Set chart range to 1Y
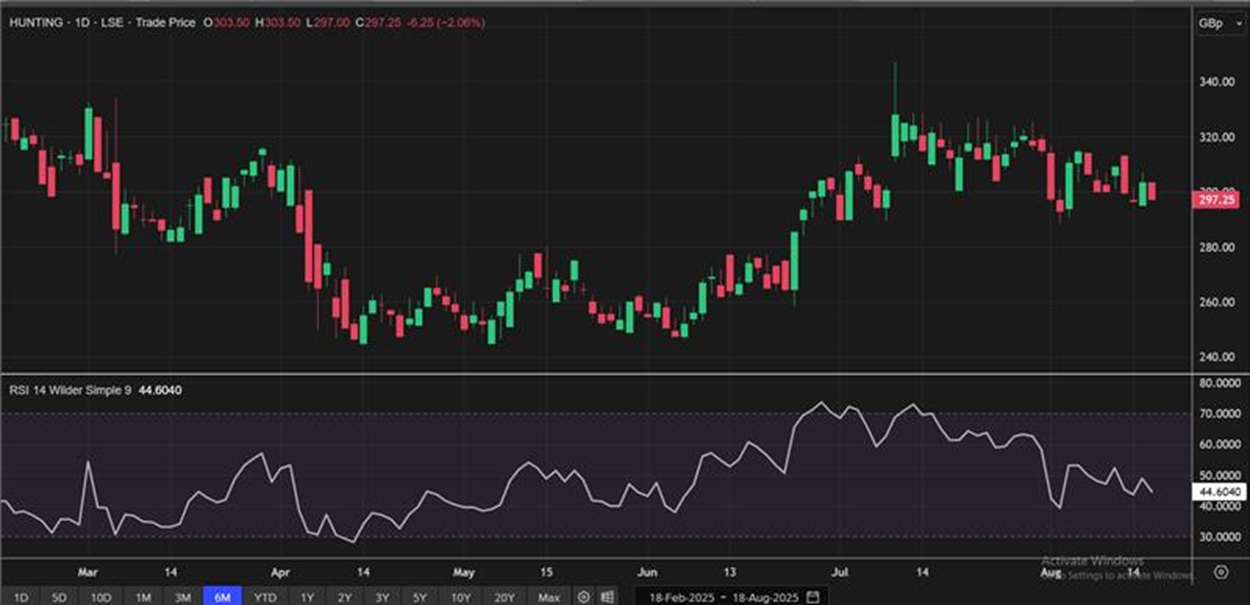Screen dimensions: 1250x605 (307, 597)
